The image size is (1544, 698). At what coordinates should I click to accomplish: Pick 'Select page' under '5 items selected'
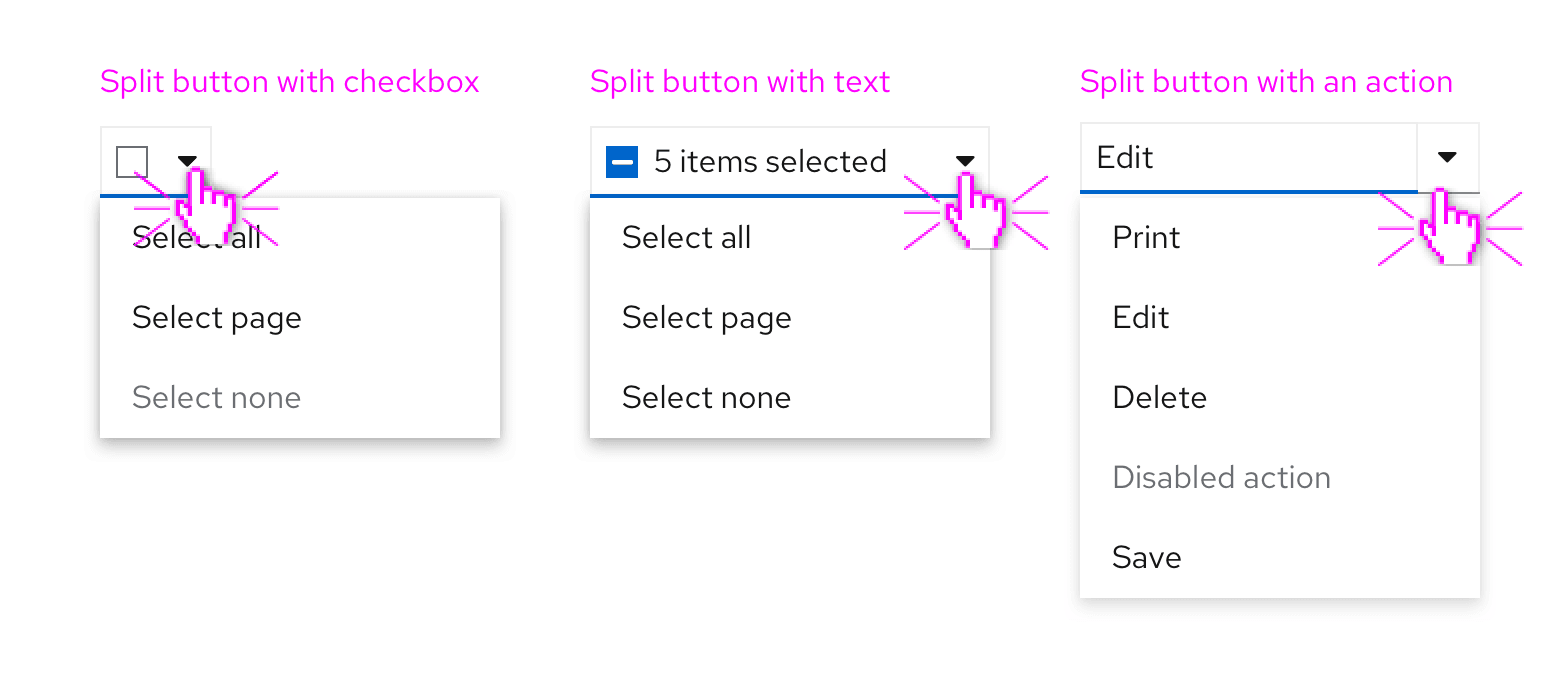click(707, 318)
